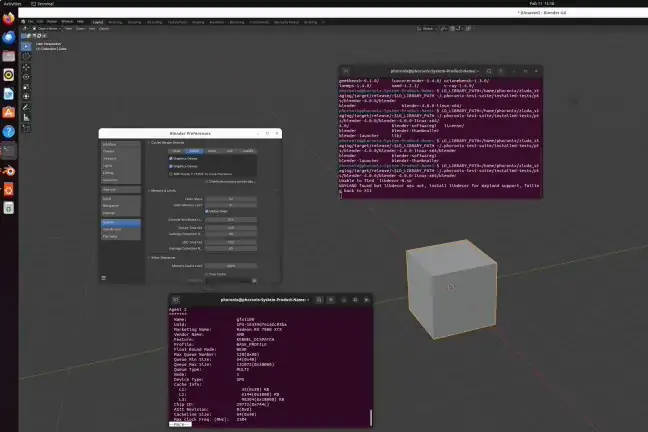The width and height of the screenshot is (648, 432).
Task: Select the Cursor tool in Blender toolbar
Action: 26,57
